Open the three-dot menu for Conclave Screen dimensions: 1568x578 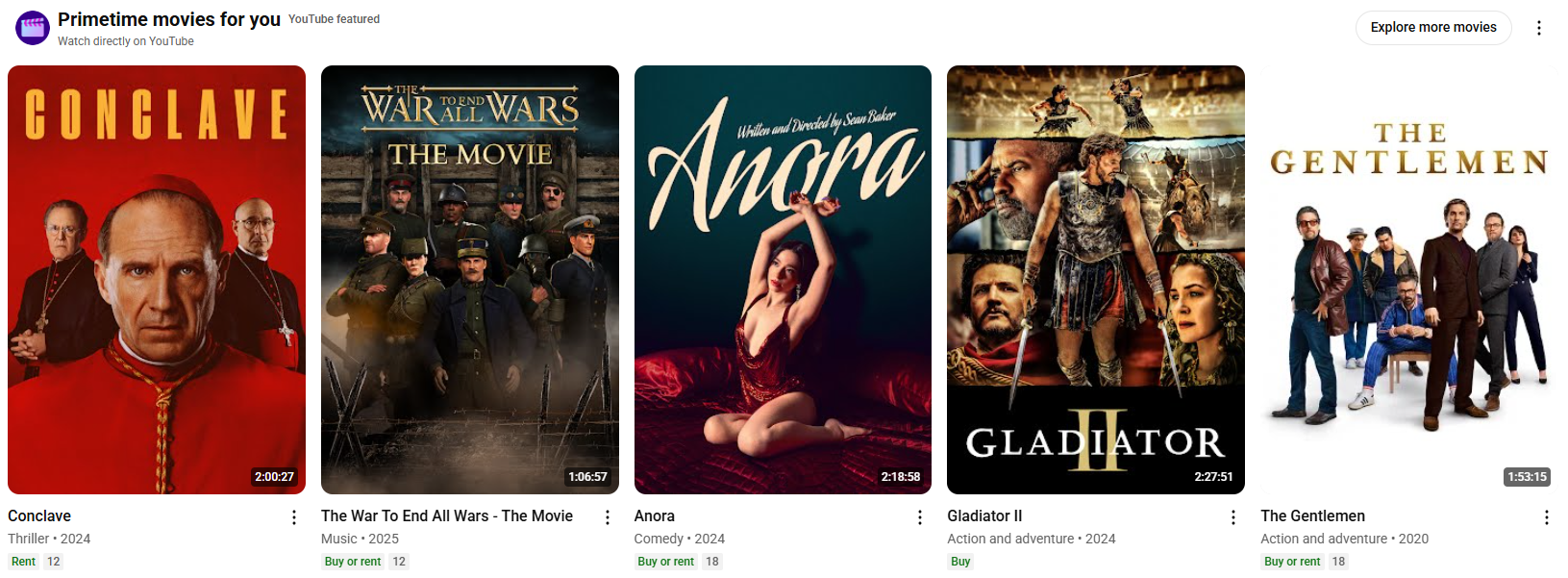293,517
